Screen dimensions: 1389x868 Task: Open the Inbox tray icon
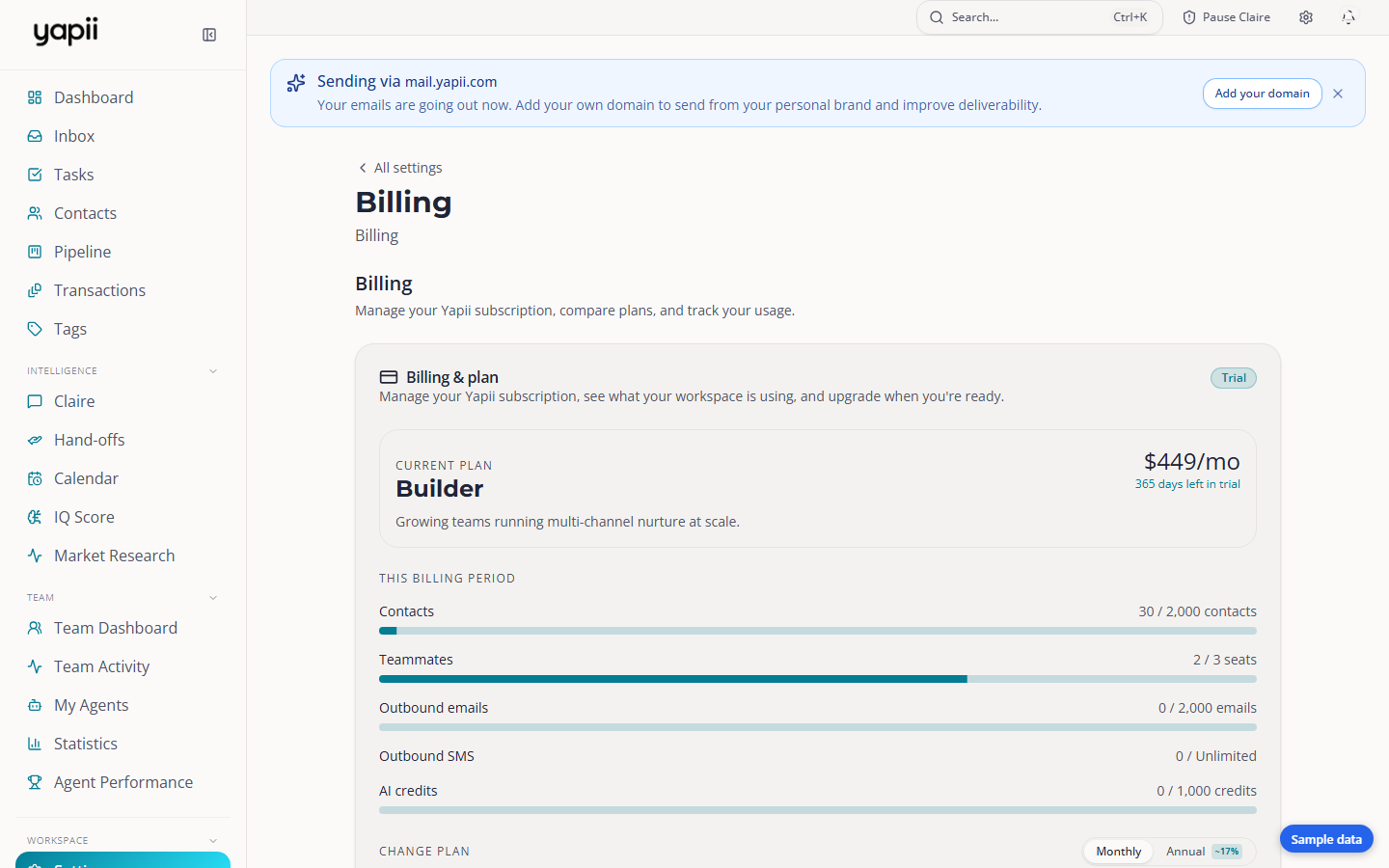[35, 136]
